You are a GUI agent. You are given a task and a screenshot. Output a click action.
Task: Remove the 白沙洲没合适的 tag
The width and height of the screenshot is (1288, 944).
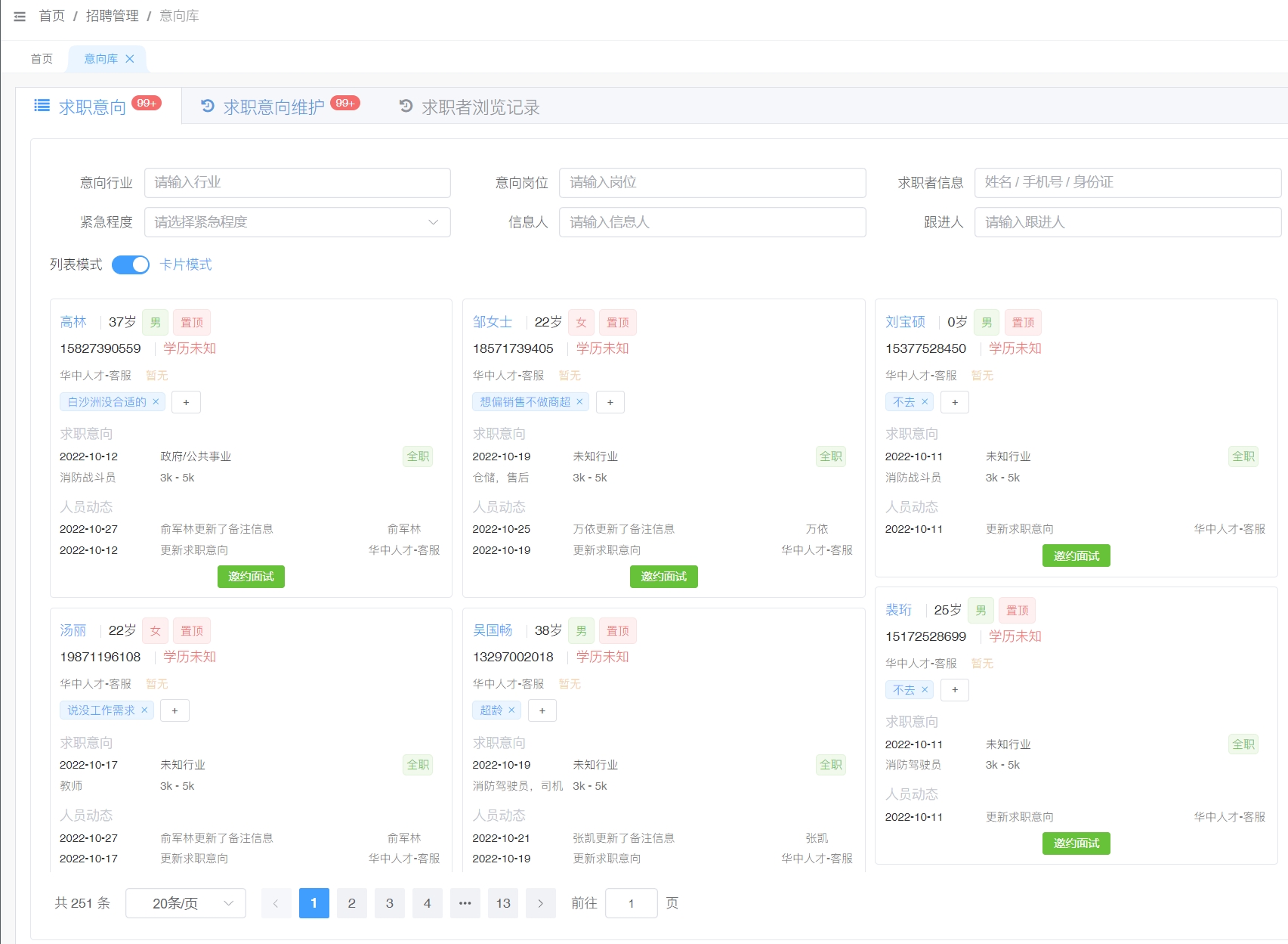click(156, 401)
